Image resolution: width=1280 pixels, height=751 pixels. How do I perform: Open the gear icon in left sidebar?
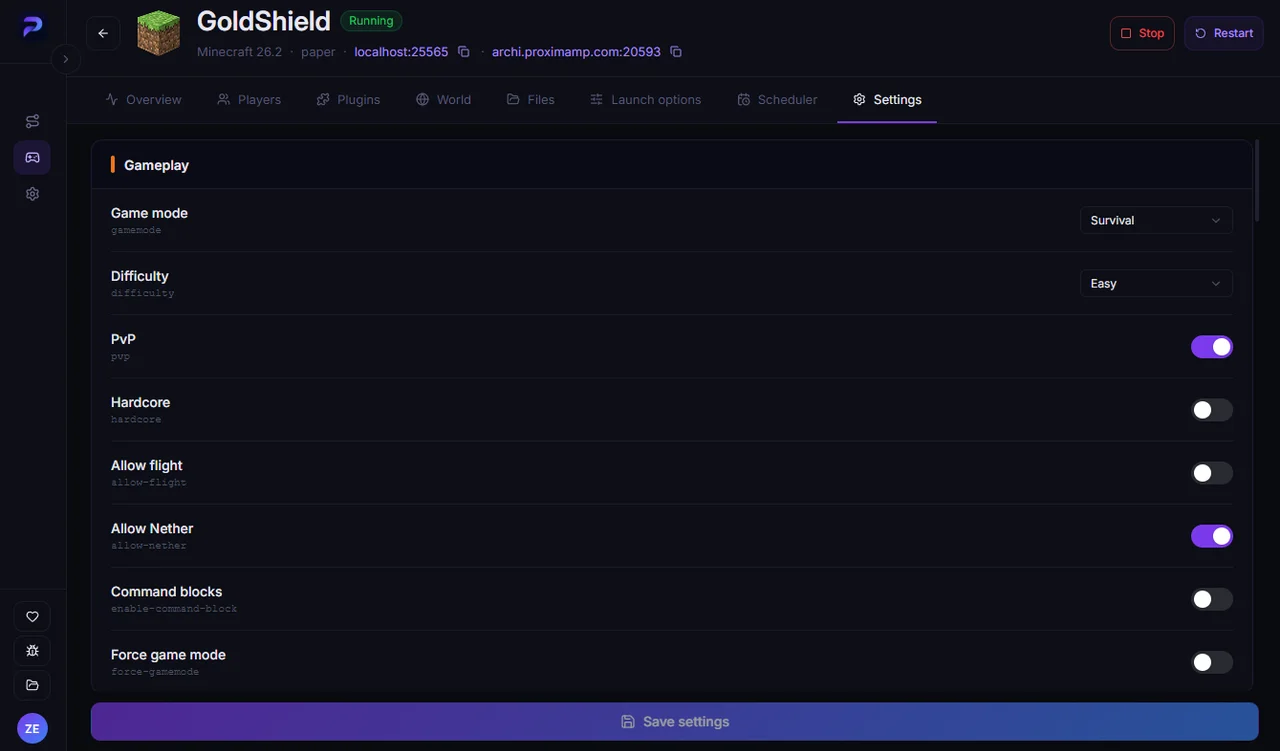tap(32, 194)
